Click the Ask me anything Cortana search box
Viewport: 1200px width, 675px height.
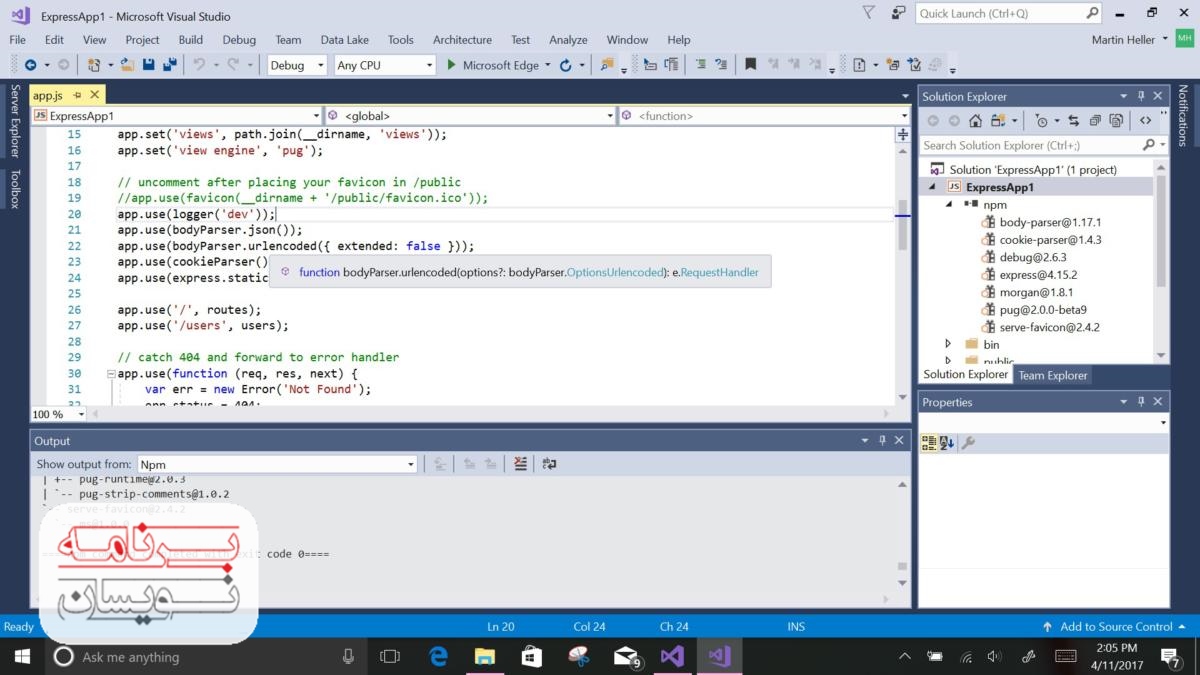[x=206, y=657]
